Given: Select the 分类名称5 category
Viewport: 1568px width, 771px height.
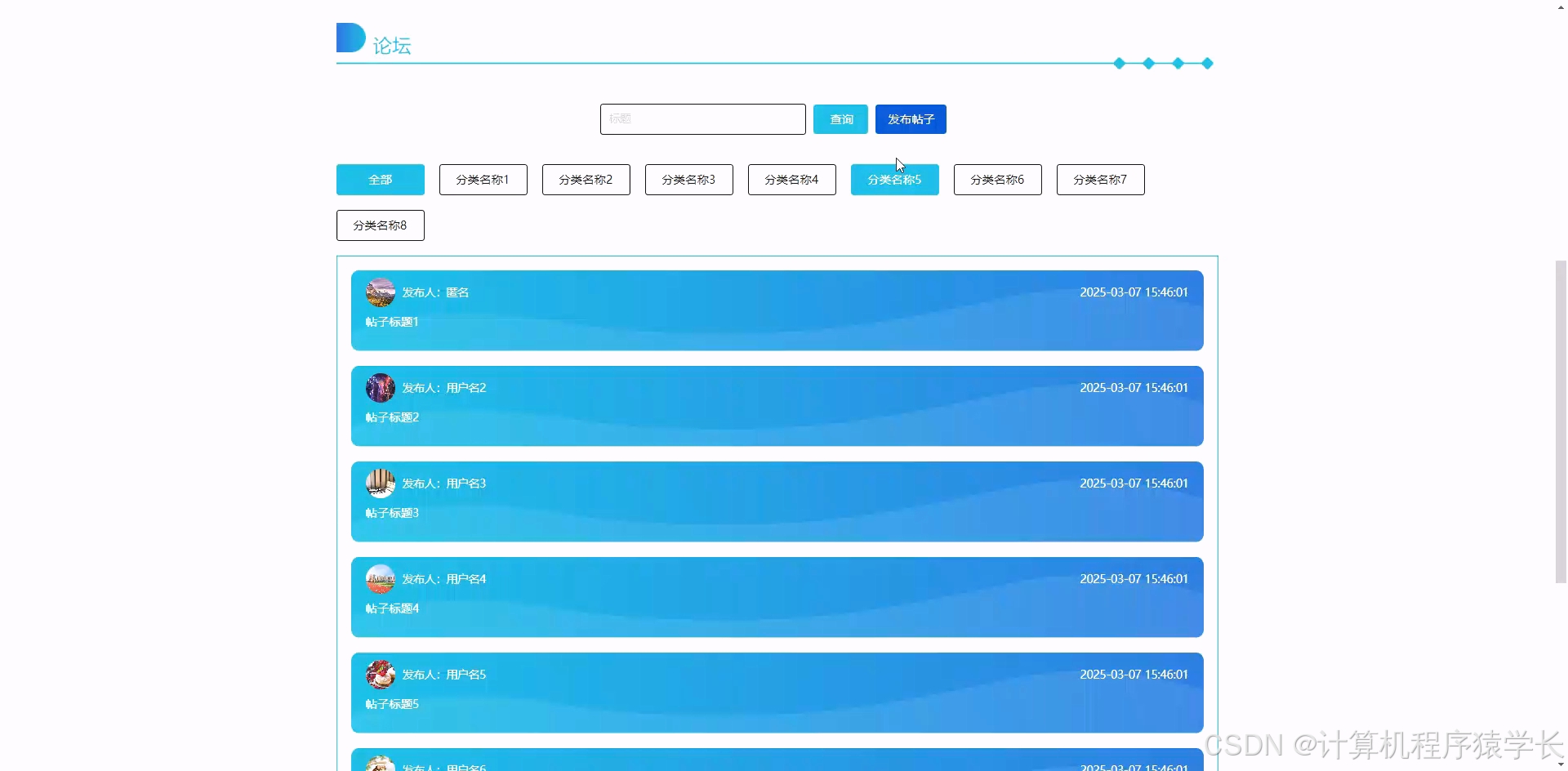Looking at the screenshot, I should click(x=895, y=180).
